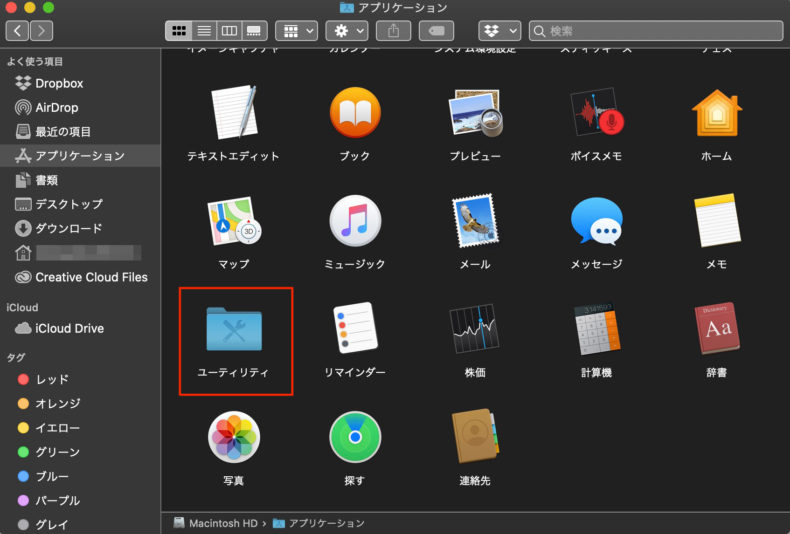Switch to gallery view mode
This screenshot has width=790, height=534.
pos(254,31)
